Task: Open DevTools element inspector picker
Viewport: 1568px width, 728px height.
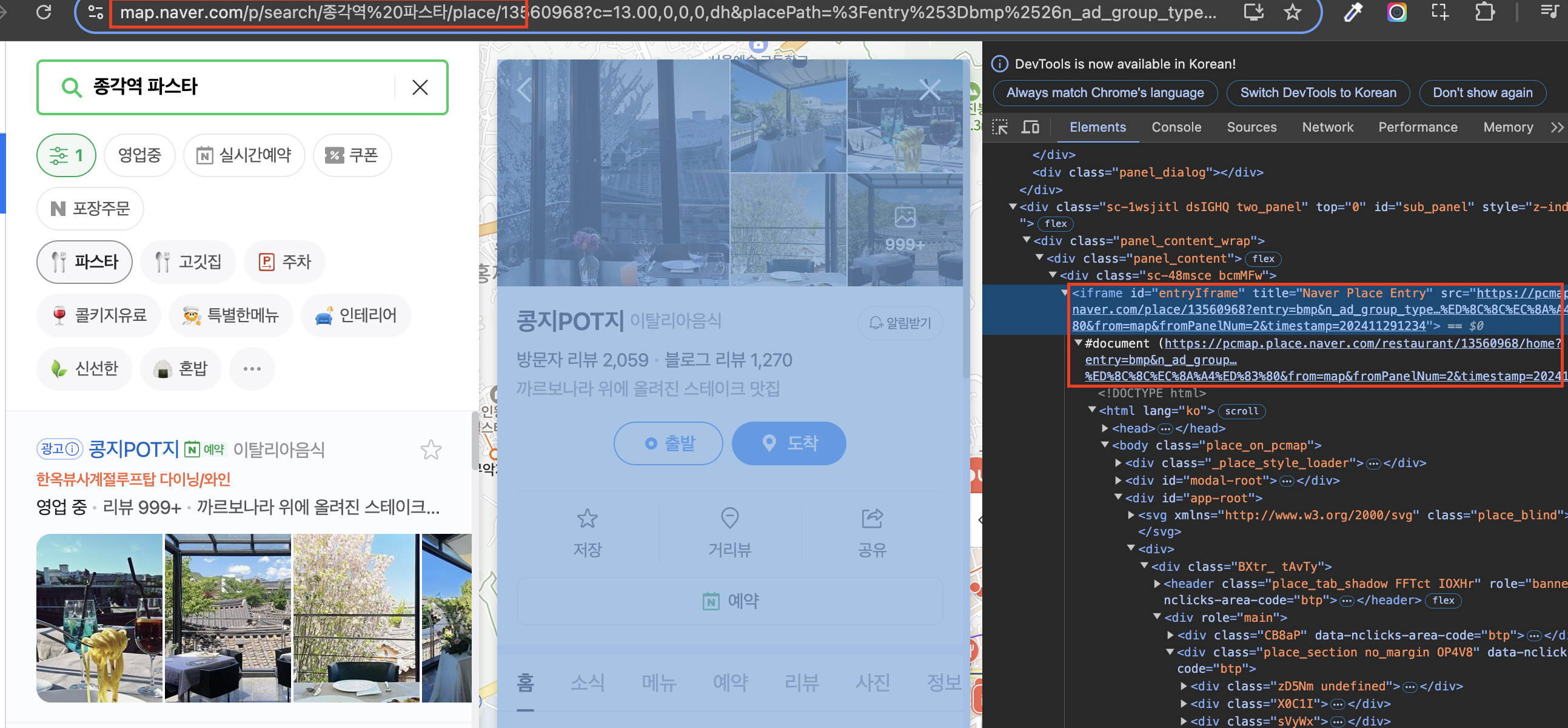Action: point(1000,127)
